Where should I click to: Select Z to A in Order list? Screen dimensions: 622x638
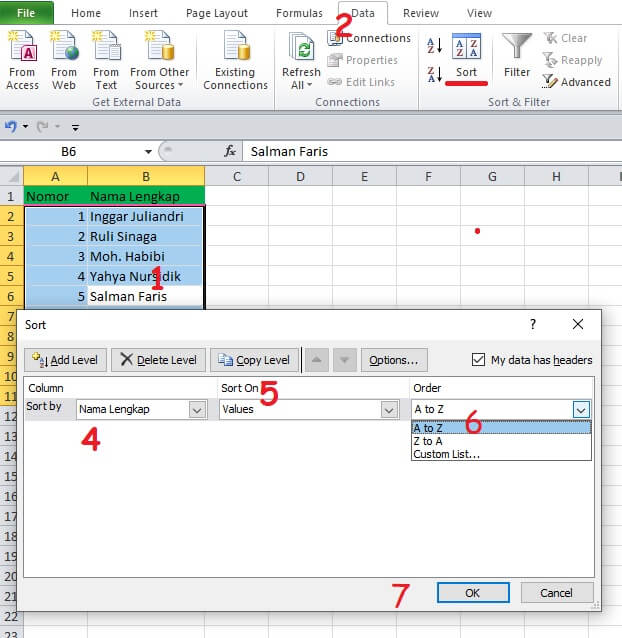pos(501,441)
